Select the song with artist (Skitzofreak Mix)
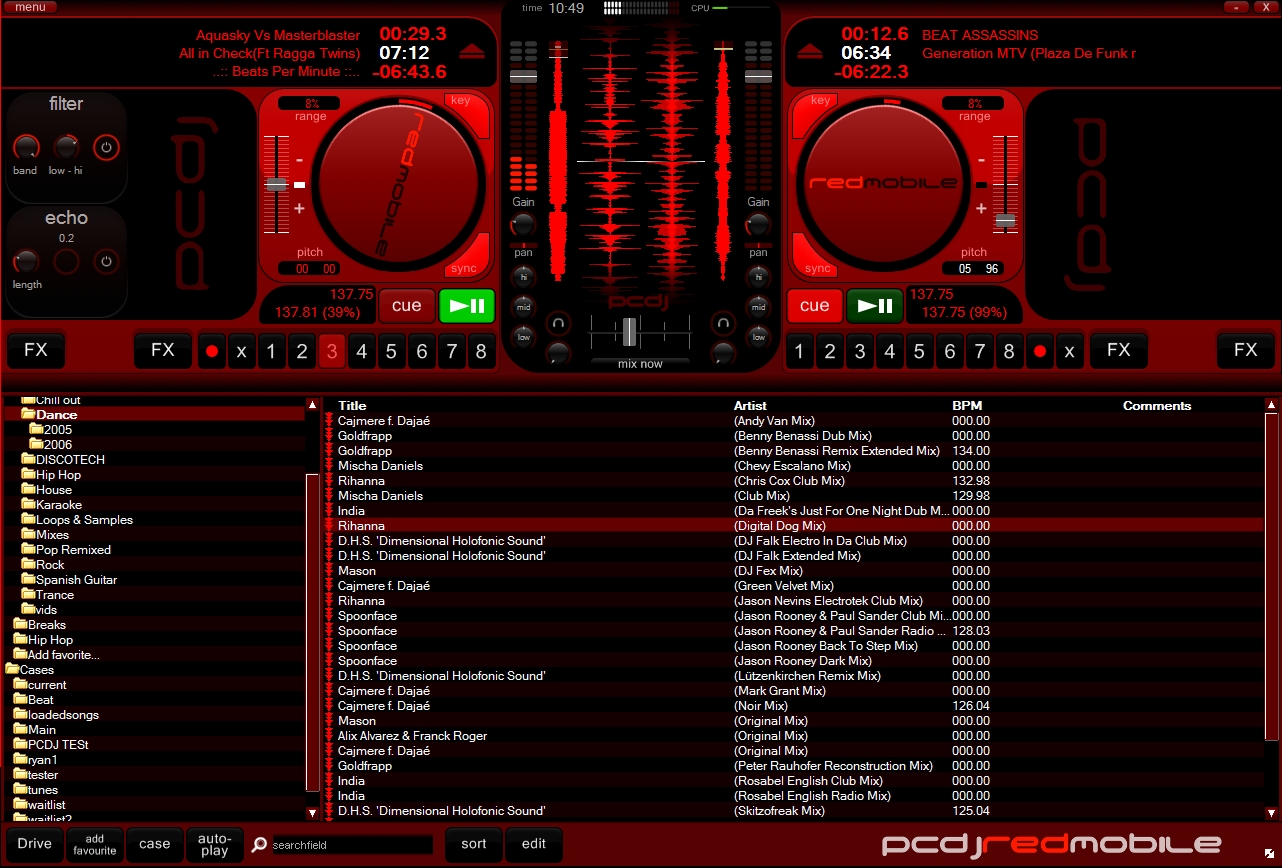This screenshot has width=1282, height=868. tap(794, 811)
